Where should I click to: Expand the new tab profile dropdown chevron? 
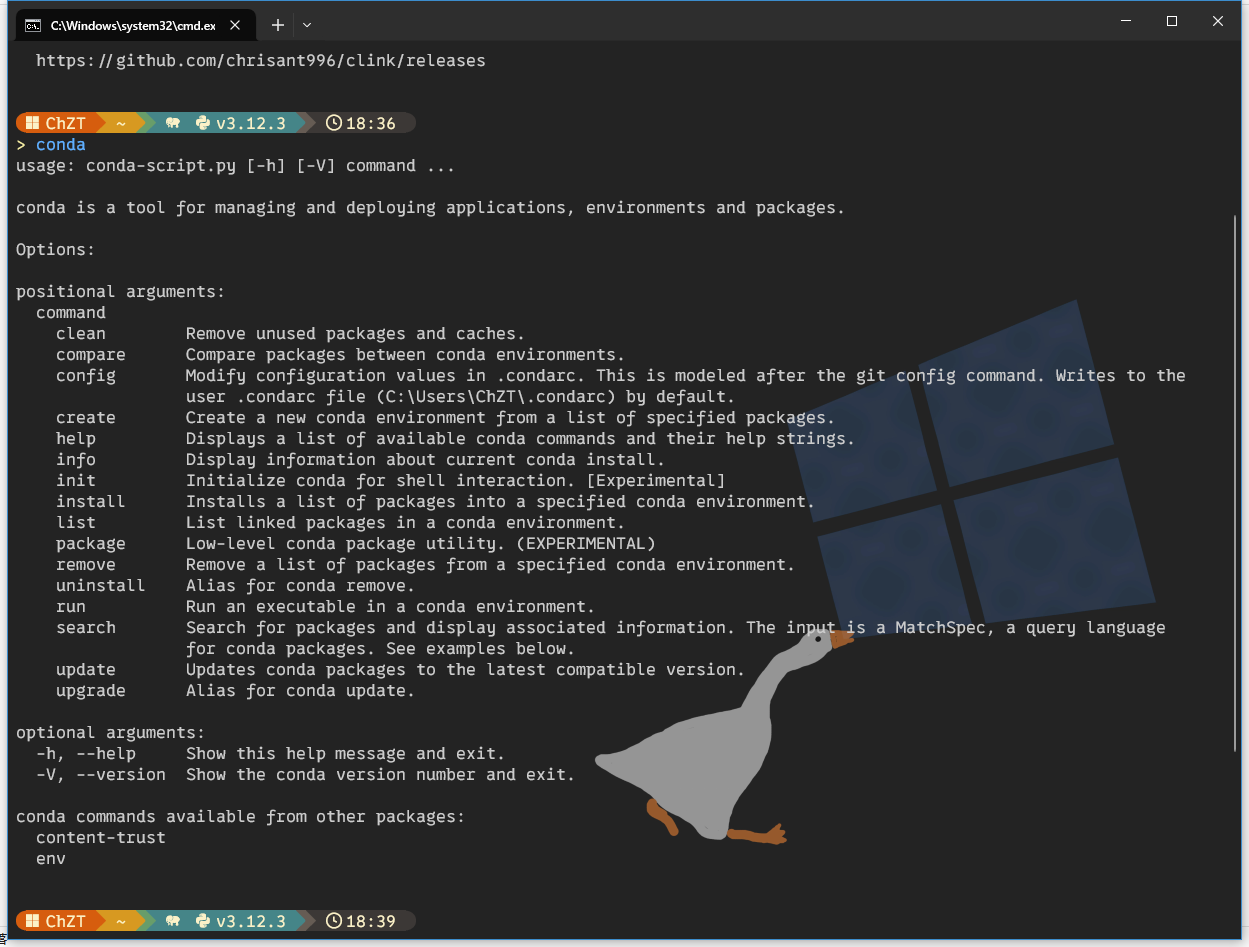pyautogui.click(x=307, y=24)
